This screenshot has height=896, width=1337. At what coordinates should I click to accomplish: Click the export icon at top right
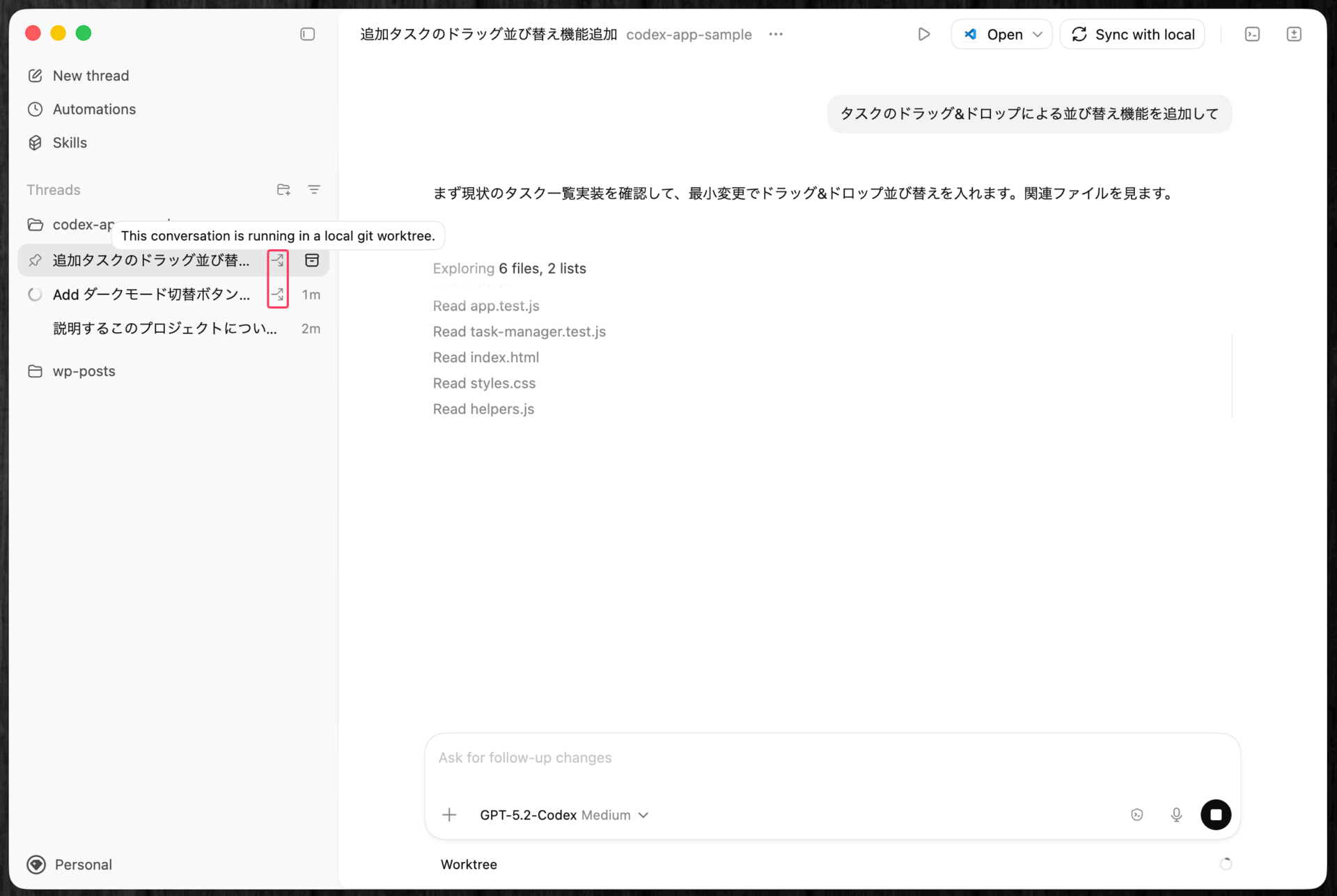tap(1294, 33)
